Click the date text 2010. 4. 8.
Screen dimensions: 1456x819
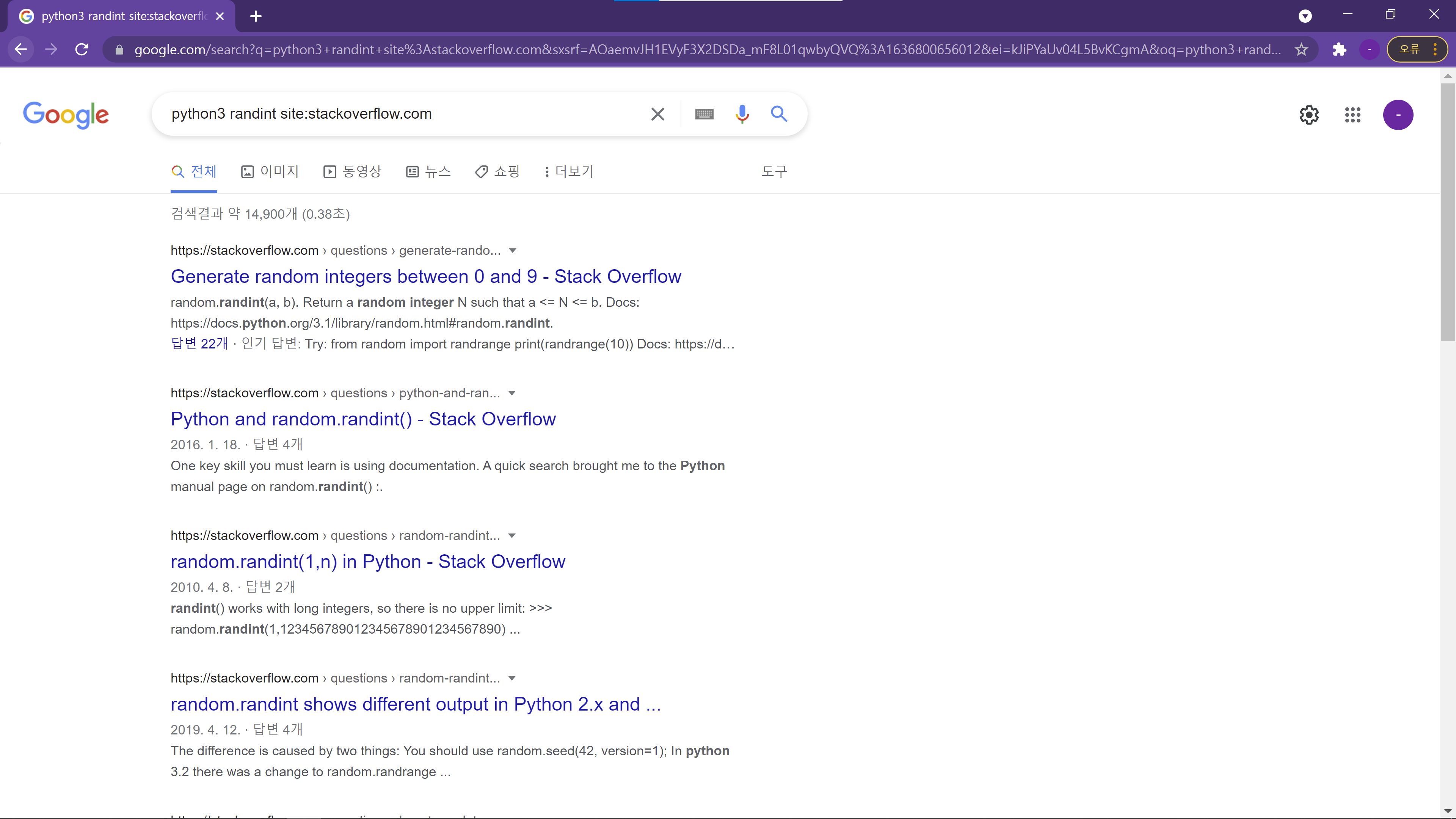[x=202, y=587]
